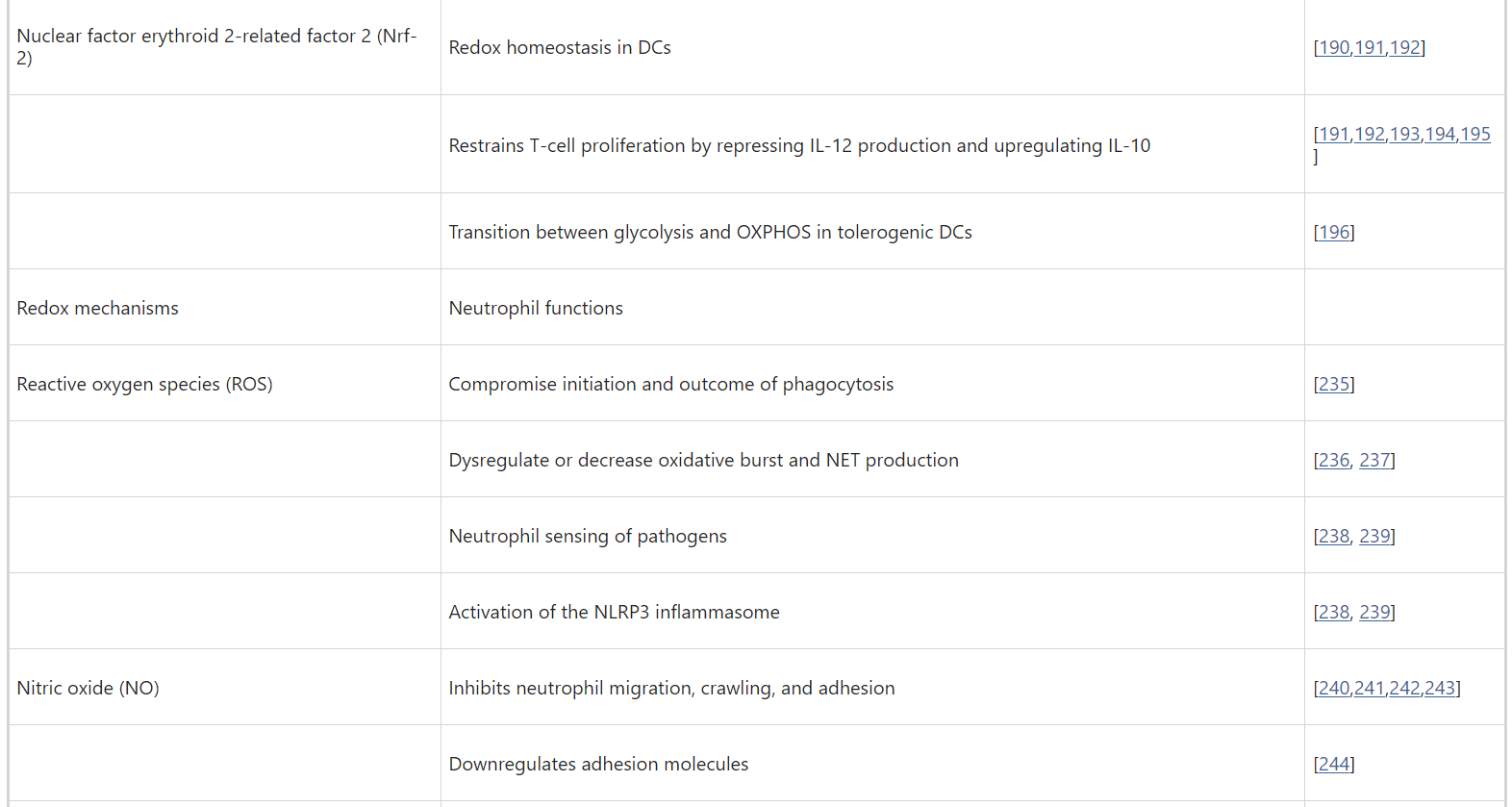Click reference 191 in Redox homeostasis row

click(1370, 48)
